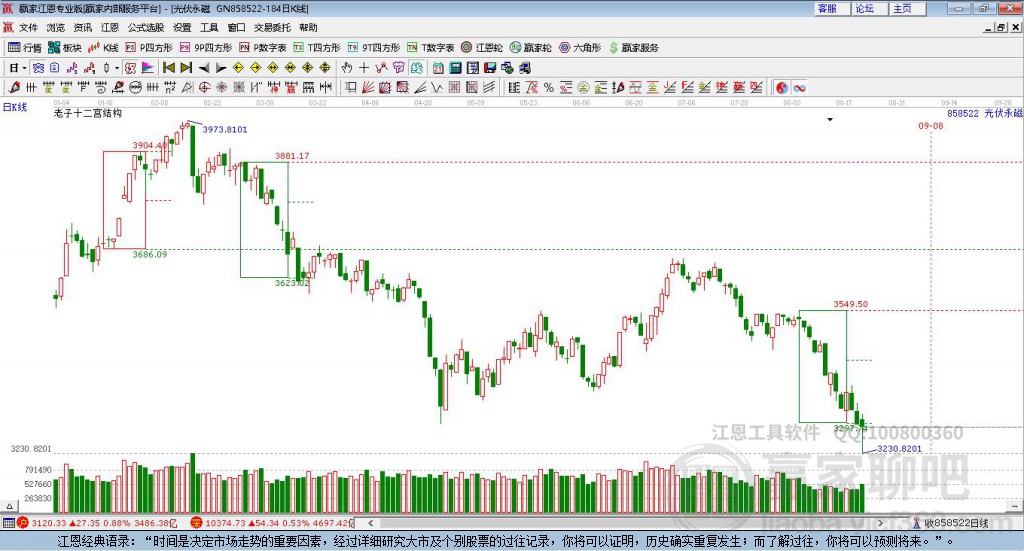Open the 江恩 menu
The width and height of the screenshot is (1024, 551).
[110, 27]
